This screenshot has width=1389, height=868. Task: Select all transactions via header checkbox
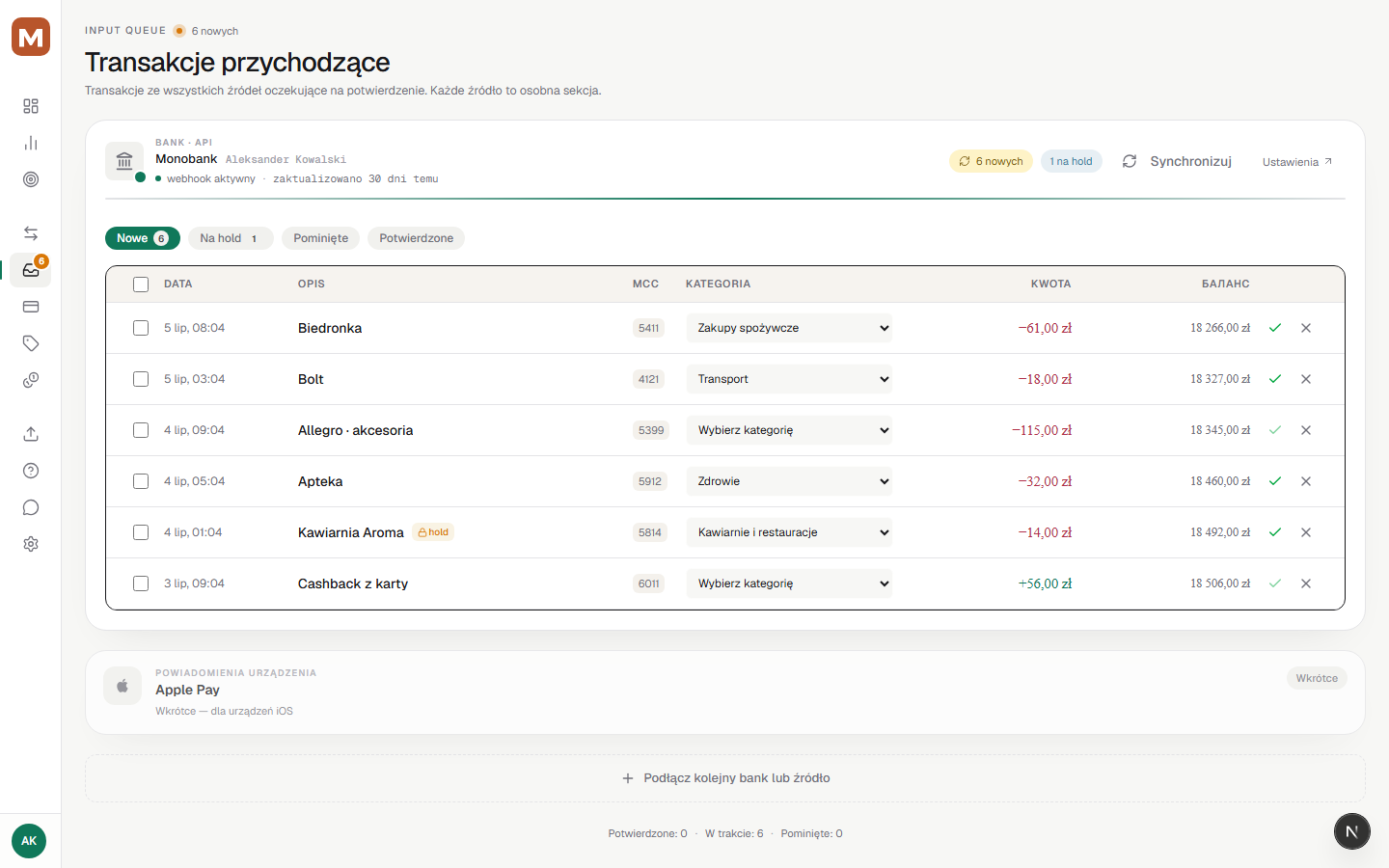141,285
